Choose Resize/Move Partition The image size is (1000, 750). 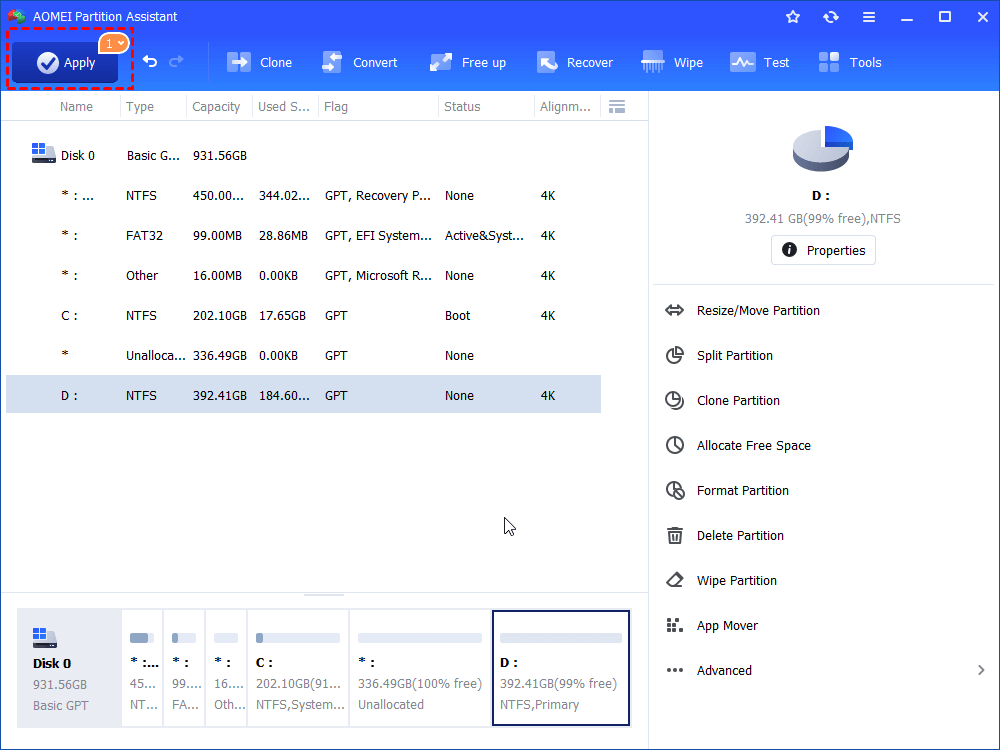point(758,311)
